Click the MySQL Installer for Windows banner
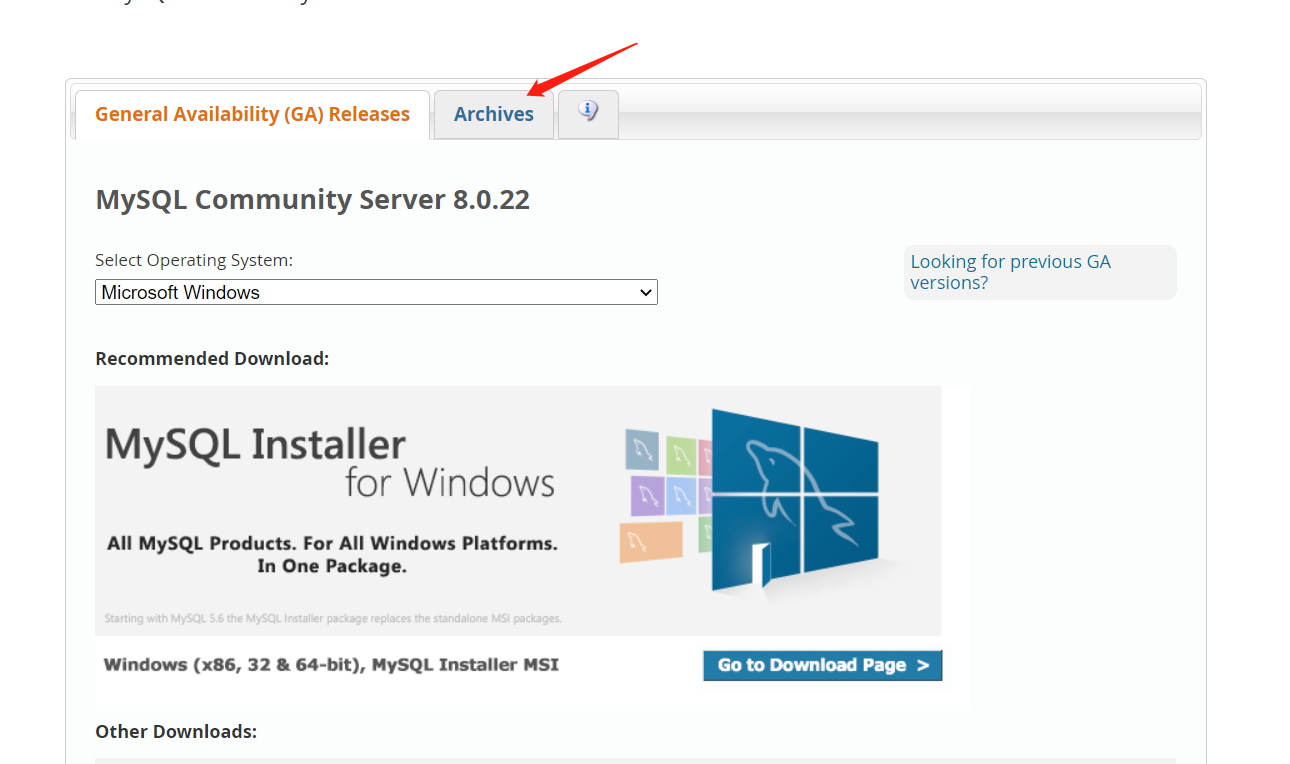Image resolution: width=1290 pixels, height=764 pixels. pyautogui.click(x=518, y=510)
